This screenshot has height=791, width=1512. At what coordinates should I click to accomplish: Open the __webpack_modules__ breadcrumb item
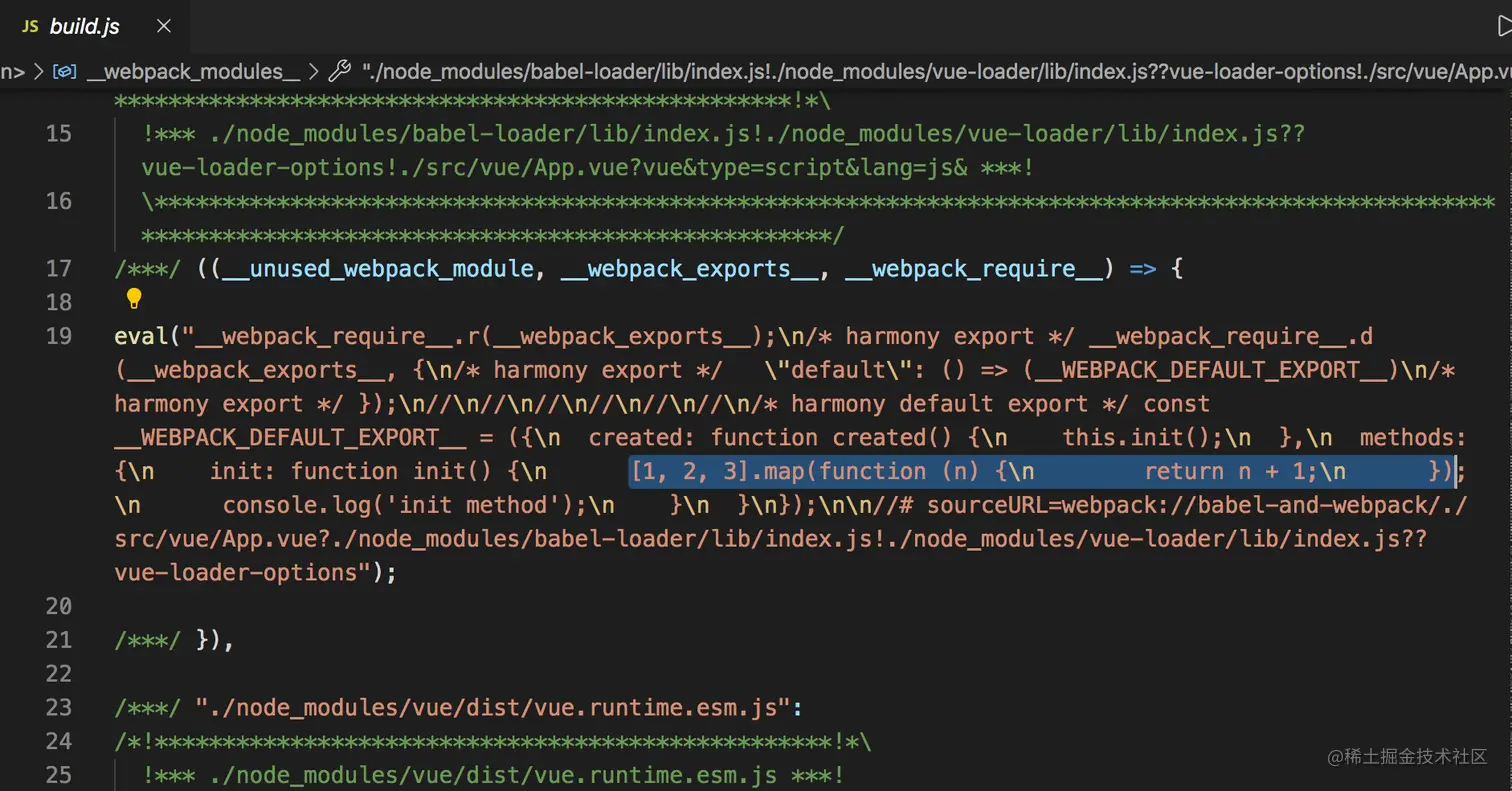coord(193,71)
